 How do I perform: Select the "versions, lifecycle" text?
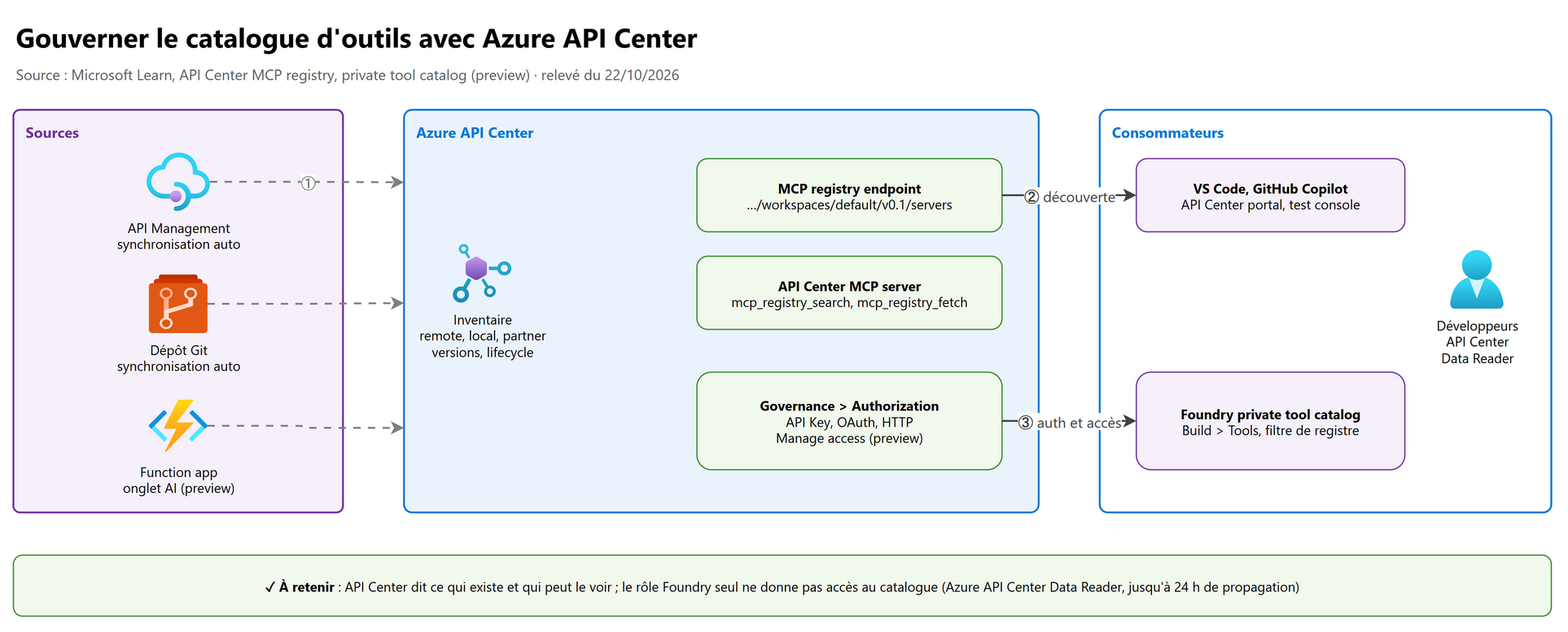(x=483, y=353)
